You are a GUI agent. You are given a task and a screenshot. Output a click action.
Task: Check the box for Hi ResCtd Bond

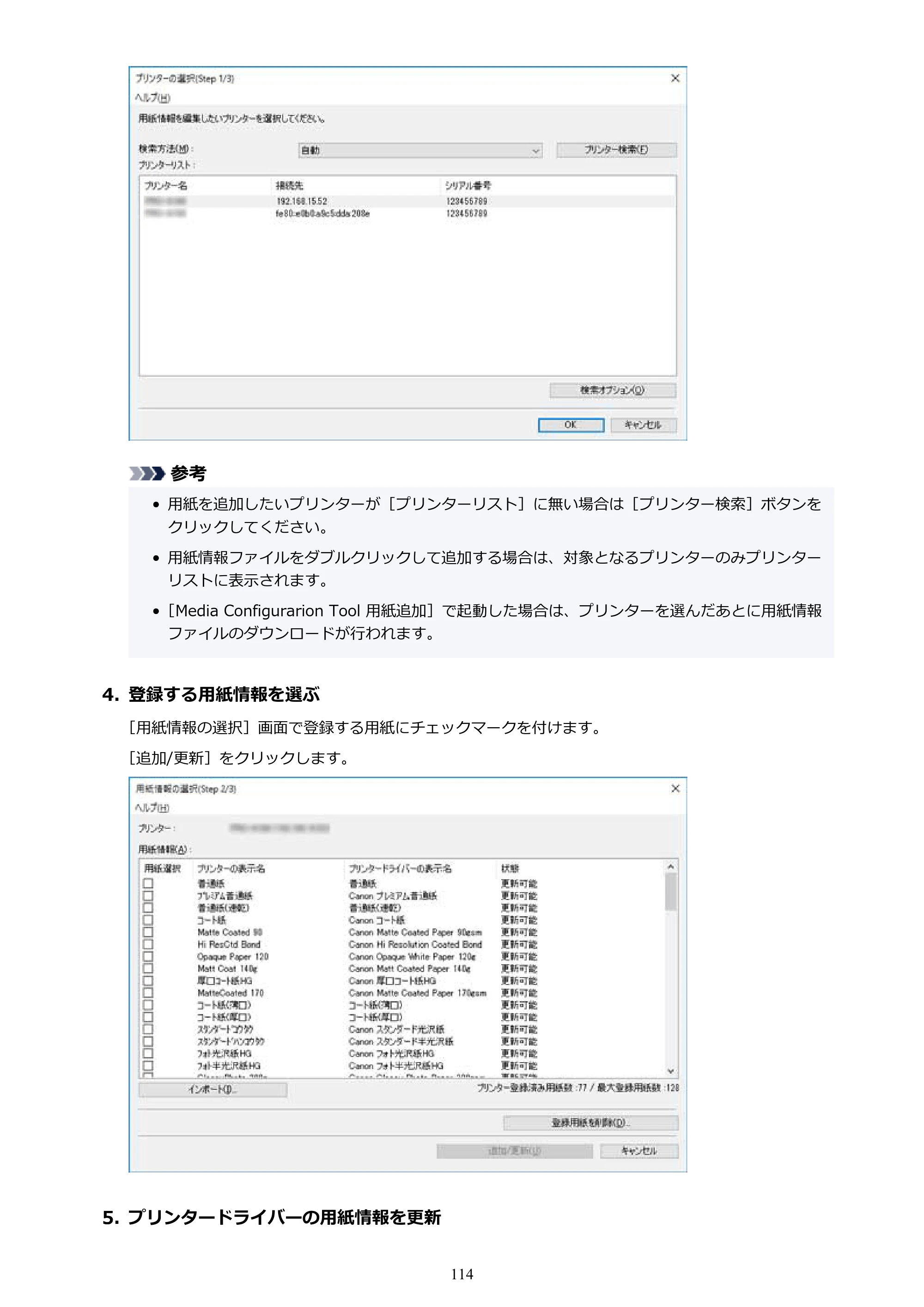tap(148, 944)
